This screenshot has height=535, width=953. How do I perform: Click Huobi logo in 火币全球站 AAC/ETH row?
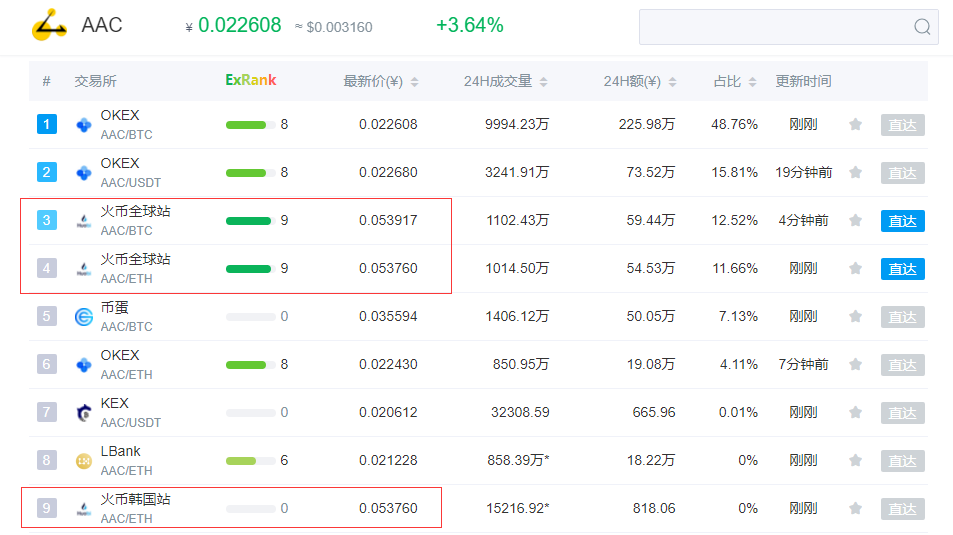pos(84,269)
